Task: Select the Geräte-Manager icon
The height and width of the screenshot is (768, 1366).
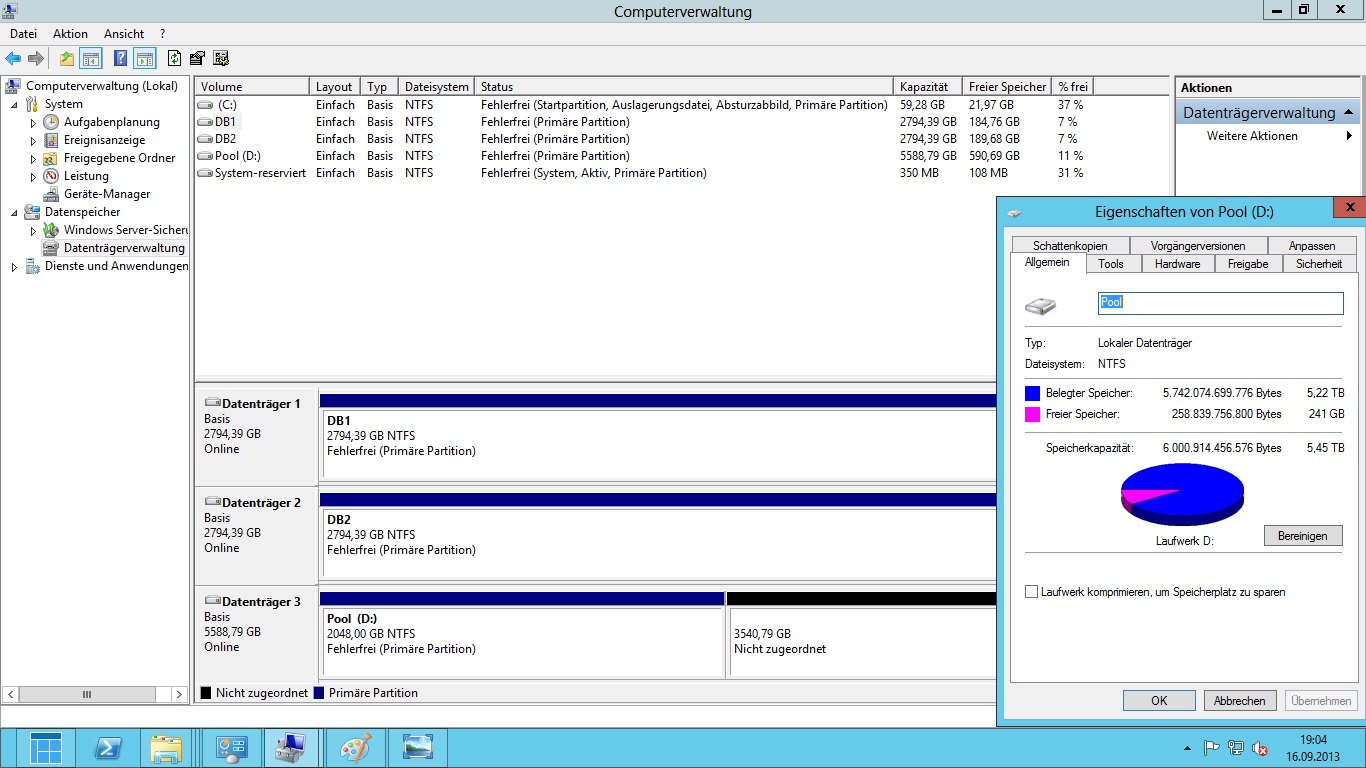Action: 51,194
